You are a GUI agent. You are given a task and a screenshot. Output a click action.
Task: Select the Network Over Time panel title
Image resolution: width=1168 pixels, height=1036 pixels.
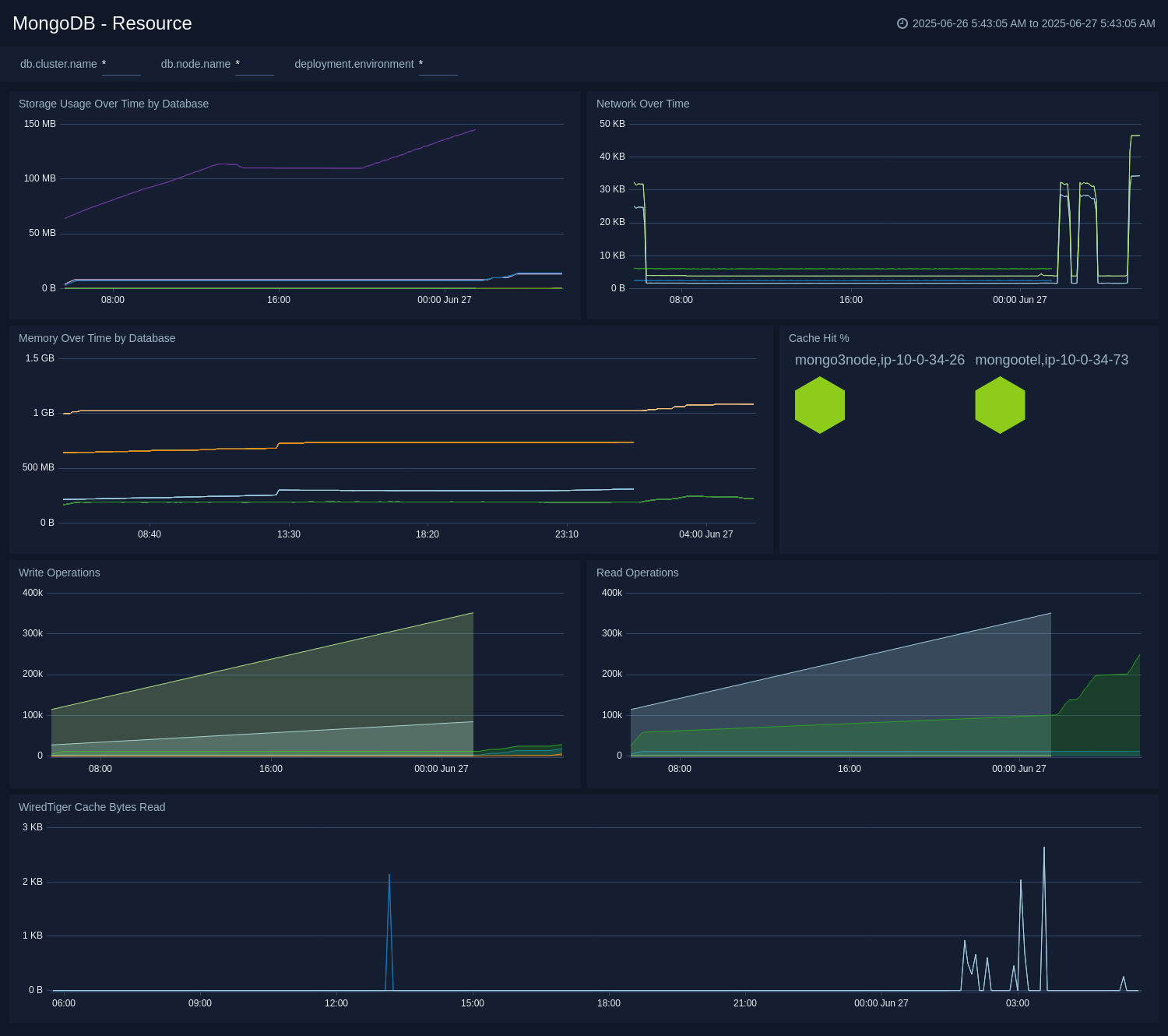[x=643, y=104]
